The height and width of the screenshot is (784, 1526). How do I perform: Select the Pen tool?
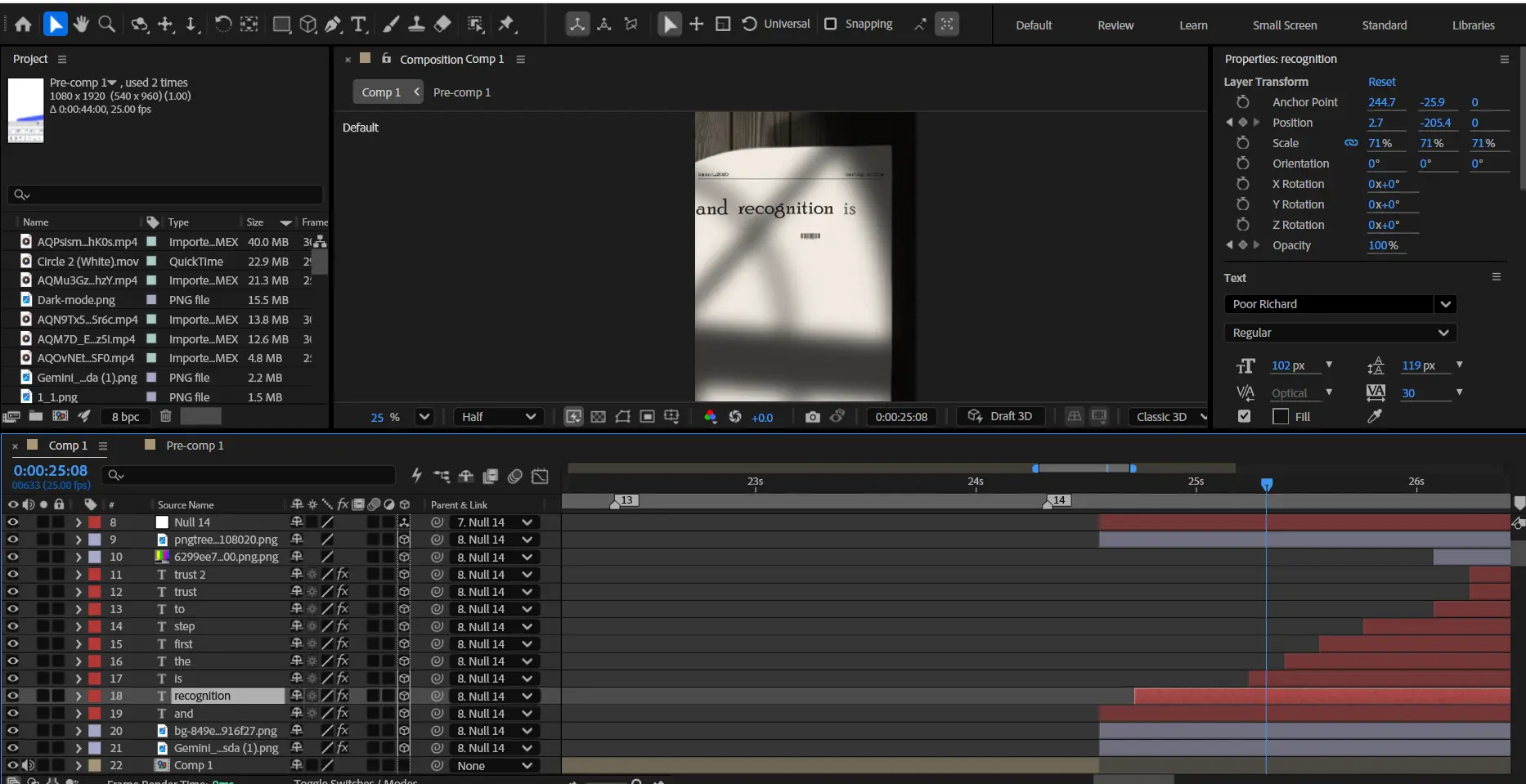click(x=333, y=25)
